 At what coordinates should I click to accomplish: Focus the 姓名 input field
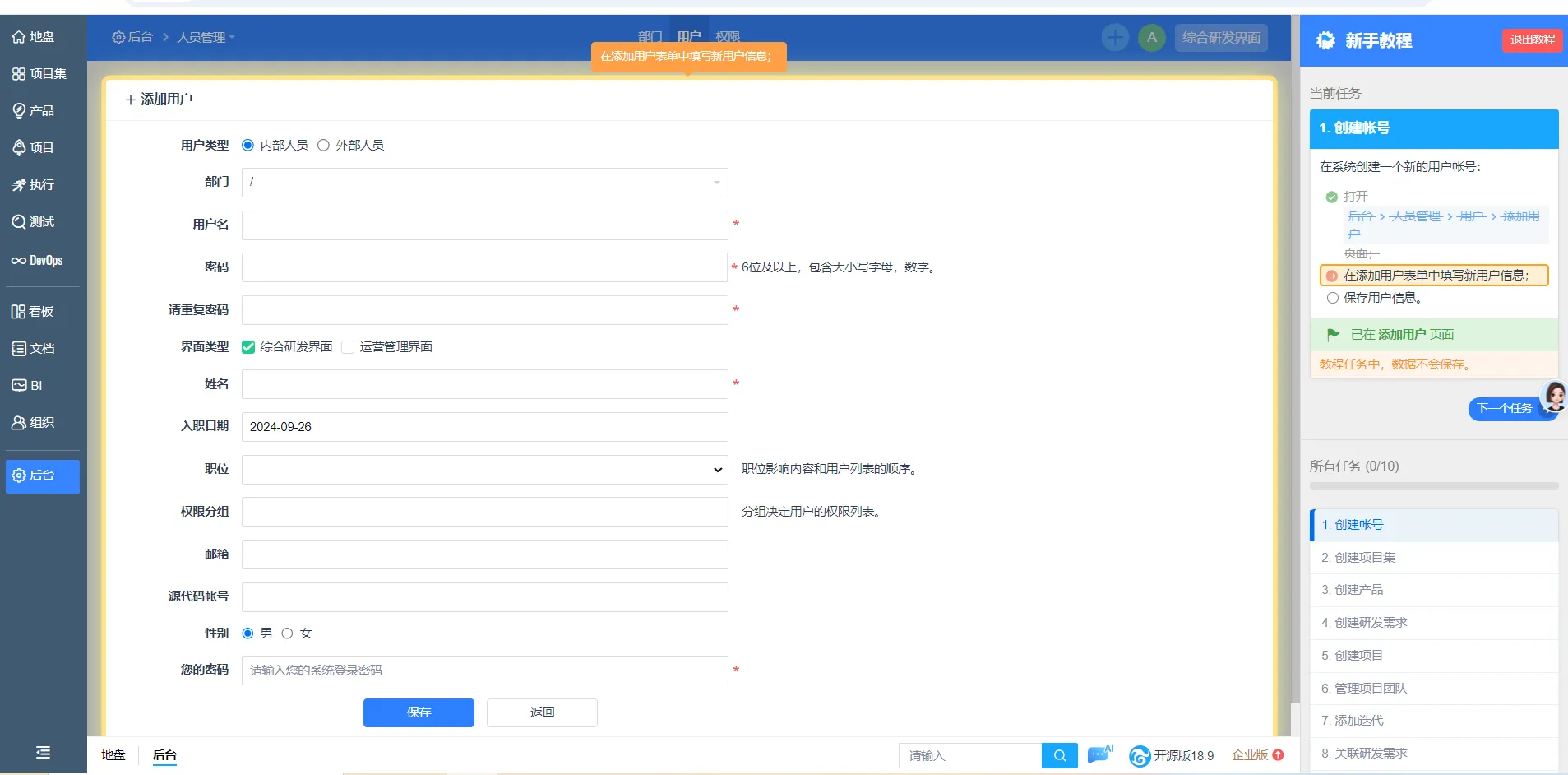point(485,384)
